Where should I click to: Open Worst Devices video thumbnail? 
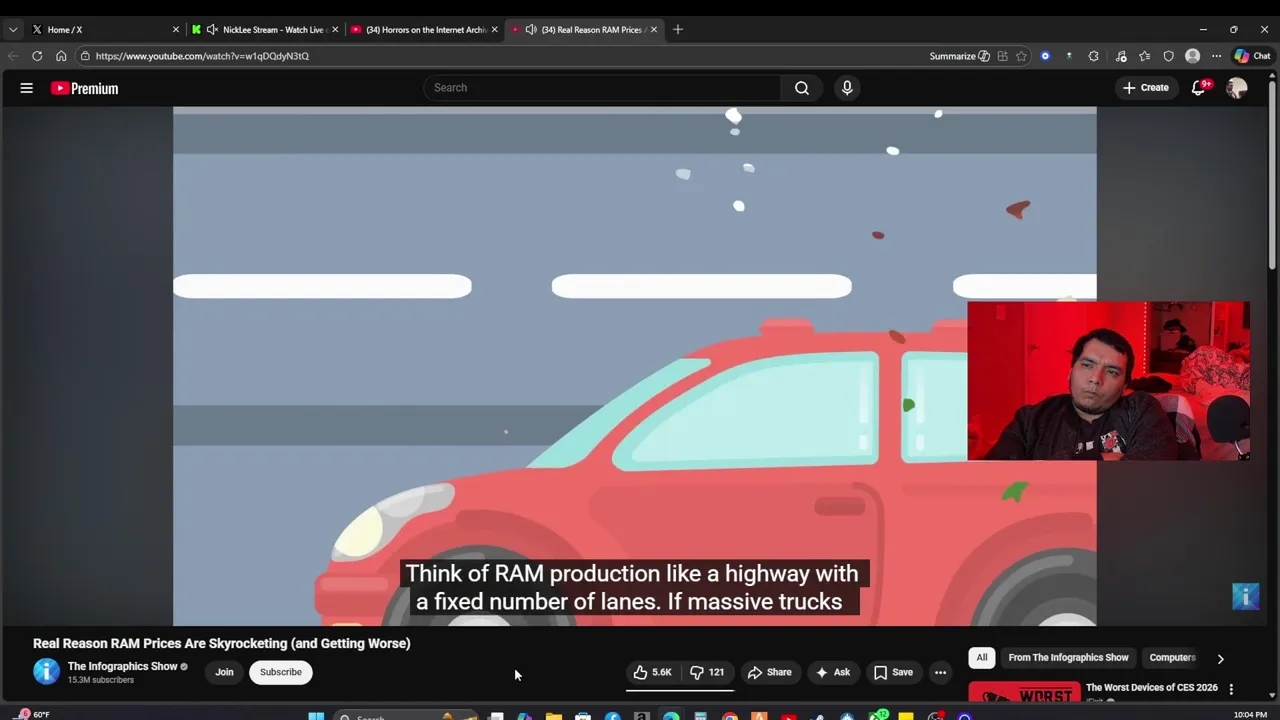pyautogui.click(x=1024, y=692)
